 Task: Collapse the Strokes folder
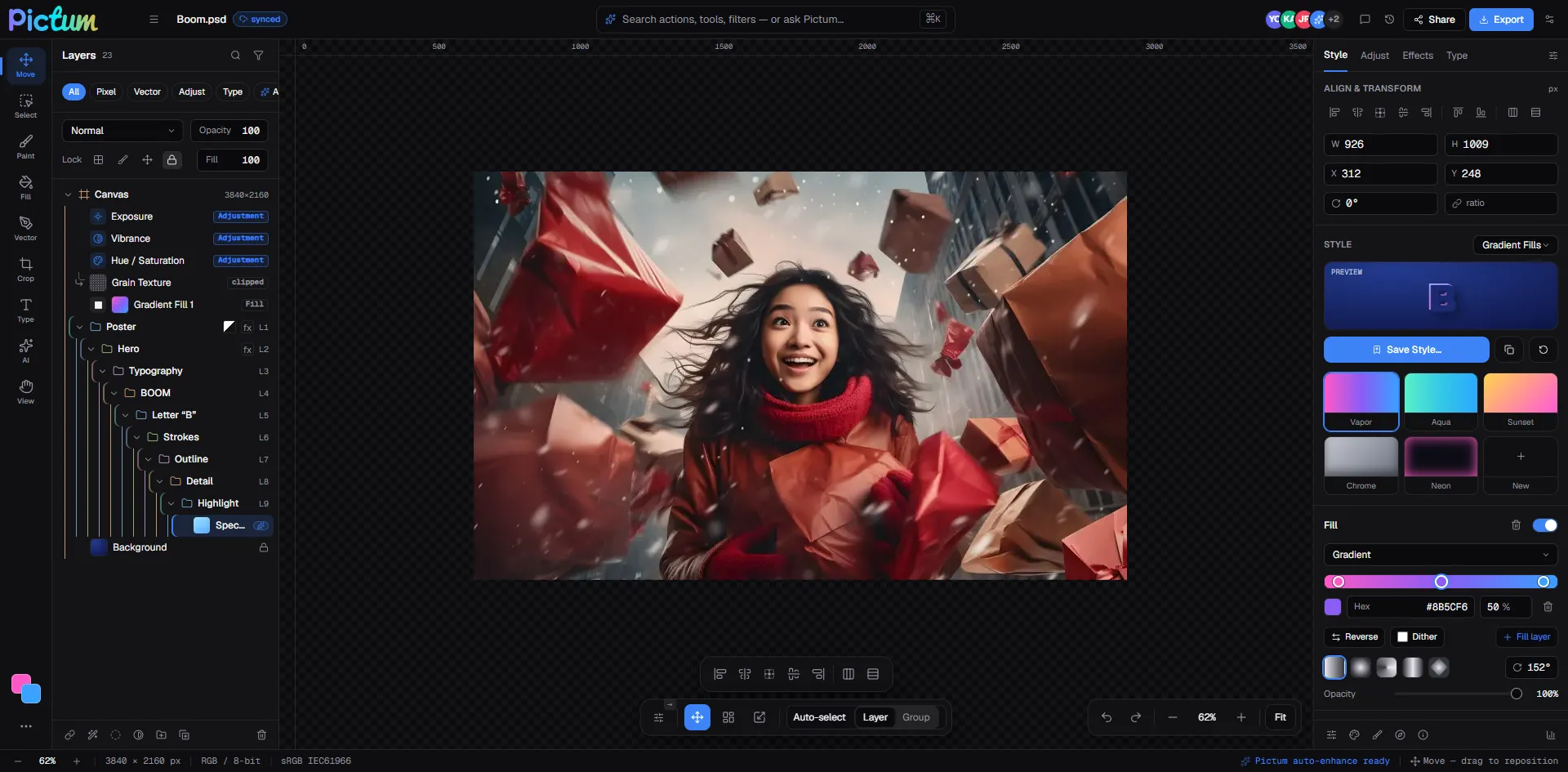[x=136, y=437]
